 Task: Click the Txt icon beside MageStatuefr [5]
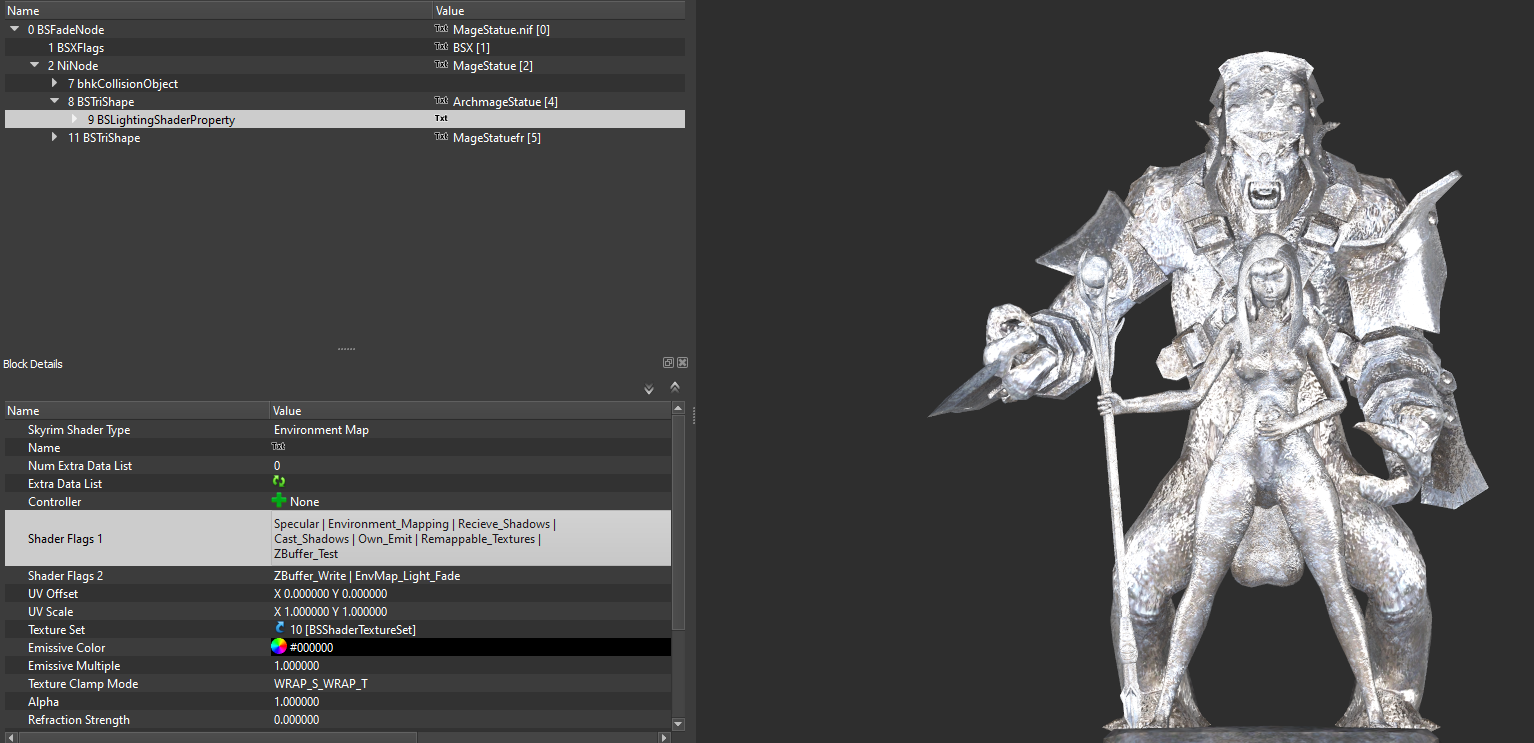440,138
